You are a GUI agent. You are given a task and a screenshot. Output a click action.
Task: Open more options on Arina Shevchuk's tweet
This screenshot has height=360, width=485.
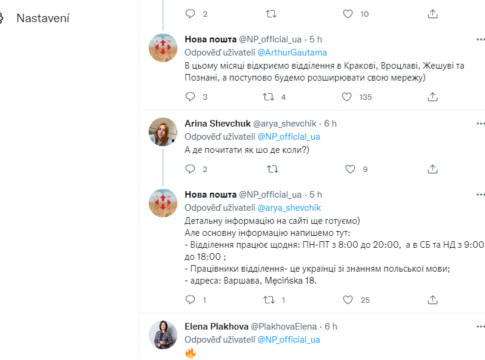click(x=480, y=124)
